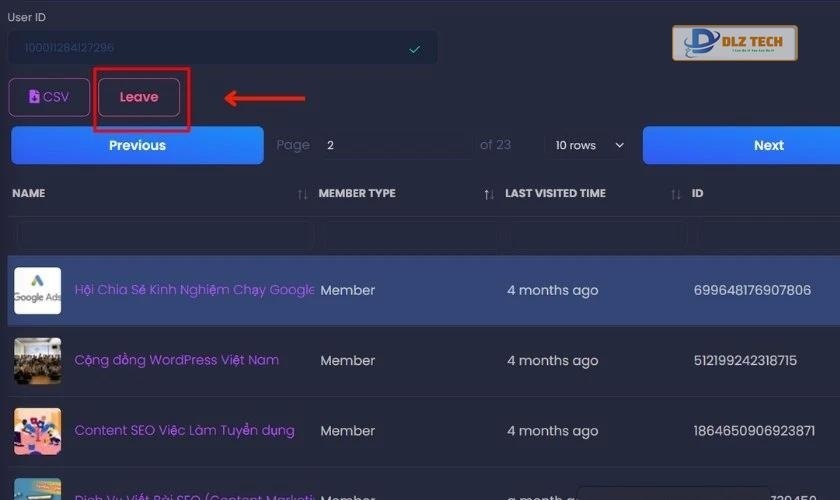Open the 10 rows dropdown
Screen dimensions: 840x500
tap(589, 145)
